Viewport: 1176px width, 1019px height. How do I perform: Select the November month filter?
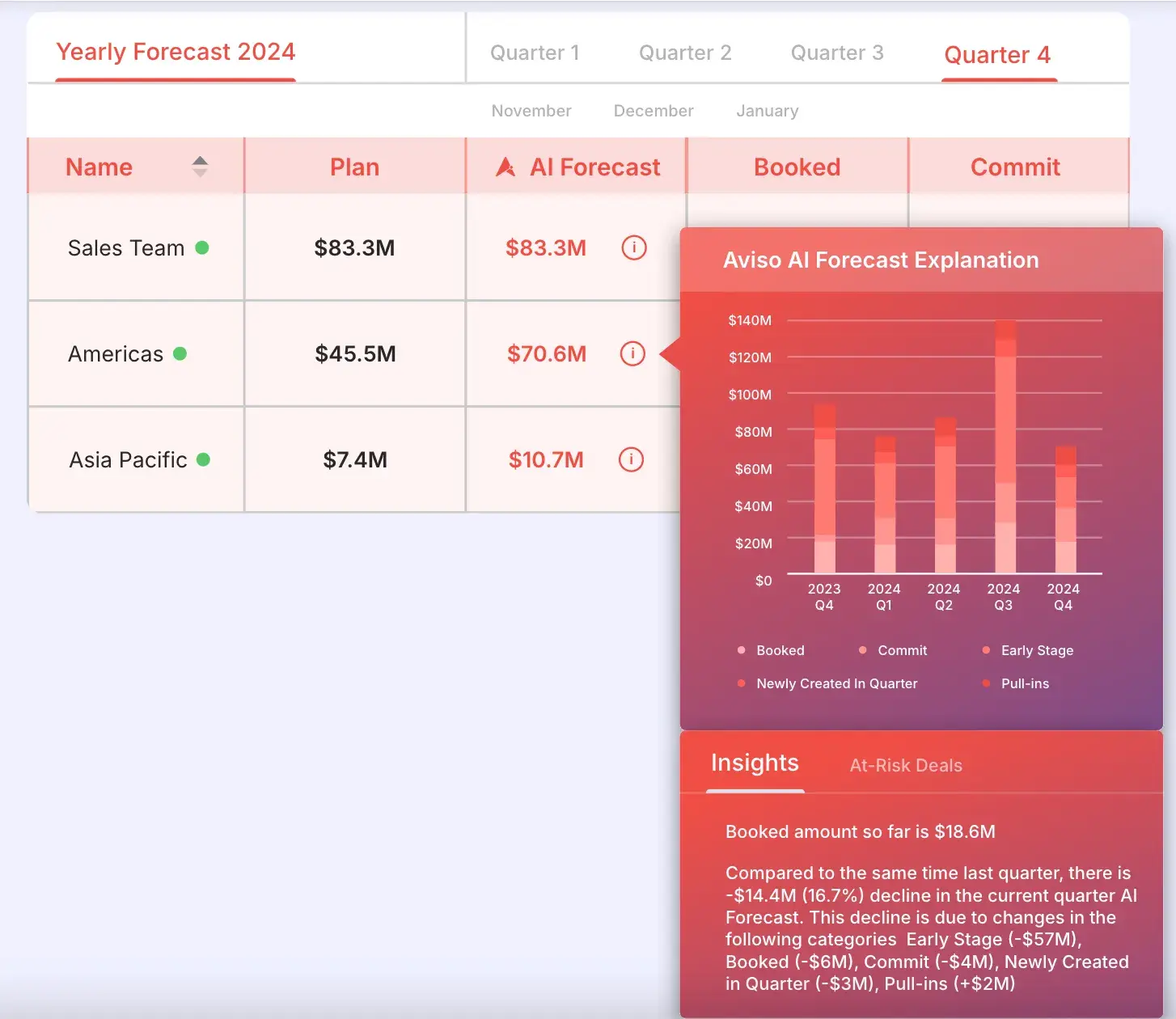click(x=531, y=111)
